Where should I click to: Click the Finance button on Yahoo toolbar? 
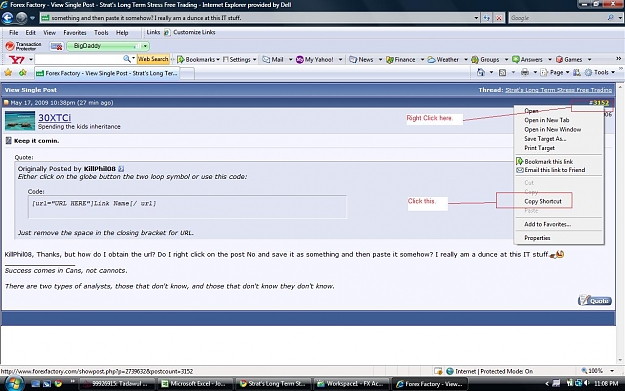(401, 59)
